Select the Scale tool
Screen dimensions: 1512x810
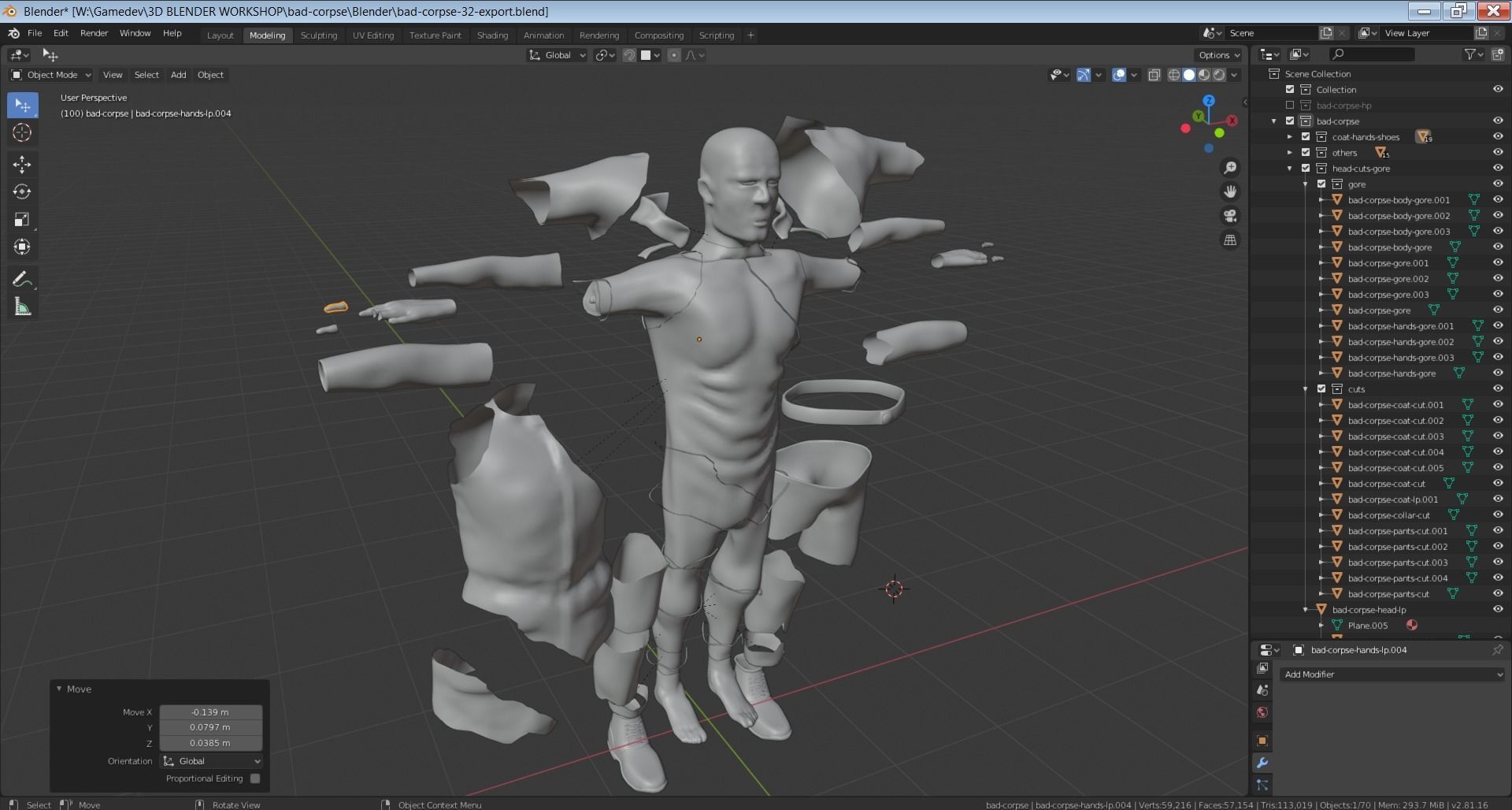coord(22,219)
